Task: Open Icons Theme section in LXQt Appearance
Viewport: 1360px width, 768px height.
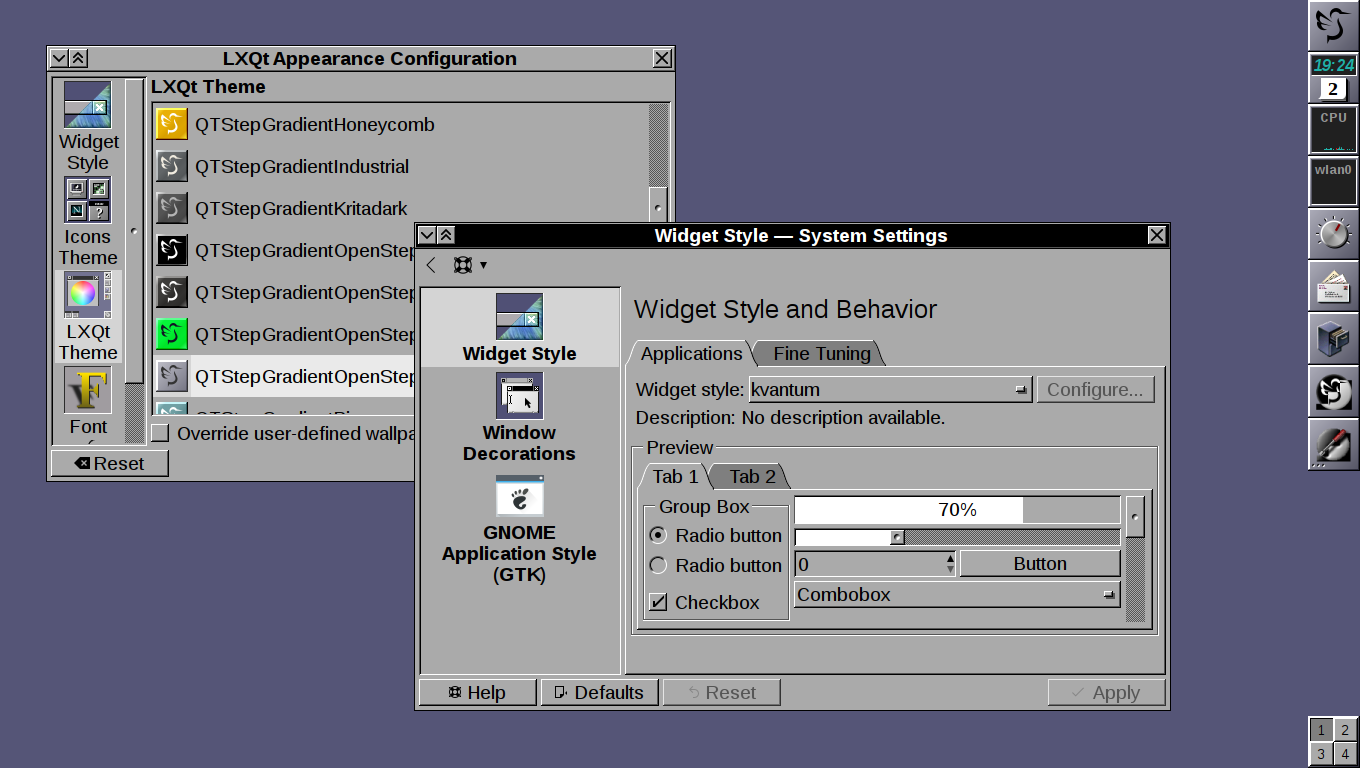Action: [x=88, y=222]
